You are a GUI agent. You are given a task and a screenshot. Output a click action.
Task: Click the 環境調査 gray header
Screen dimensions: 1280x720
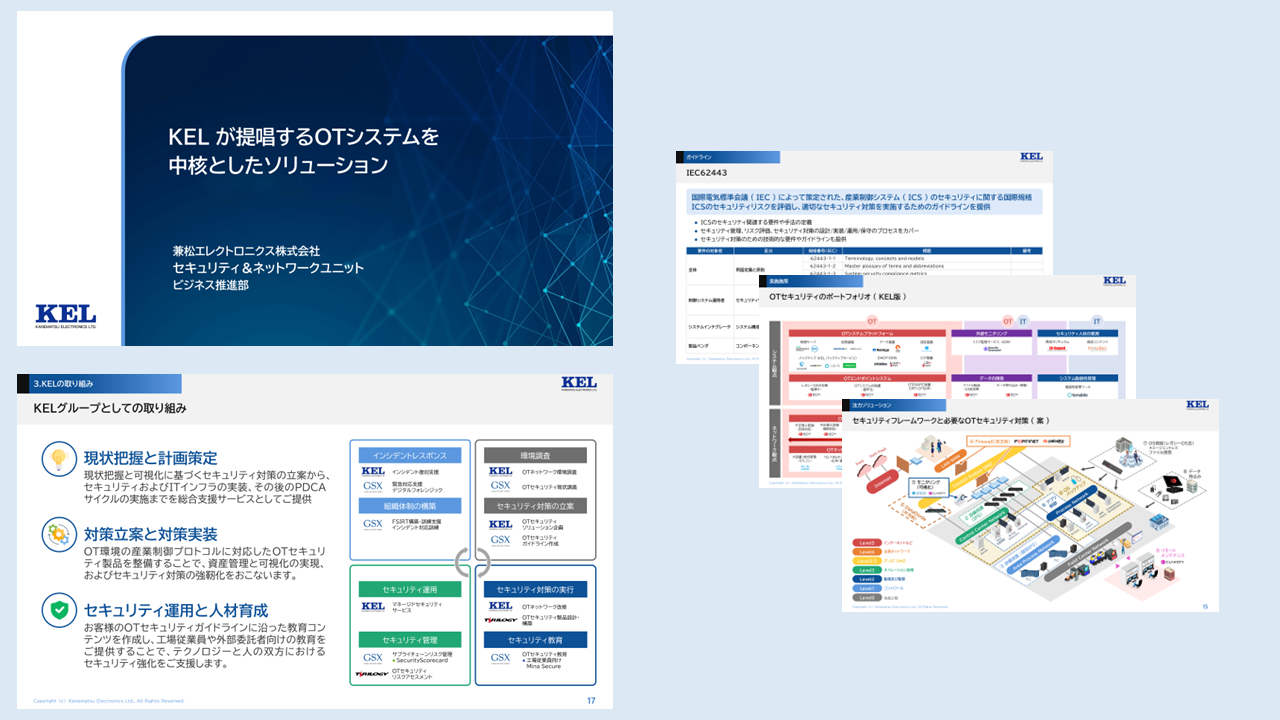534,454
